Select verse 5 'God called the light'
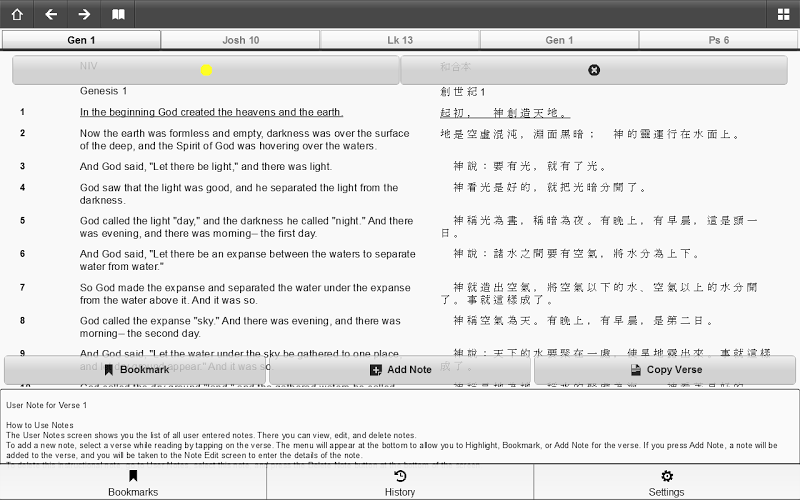The image size is (800, 500). pyautogui.click(x=246, y=227)
